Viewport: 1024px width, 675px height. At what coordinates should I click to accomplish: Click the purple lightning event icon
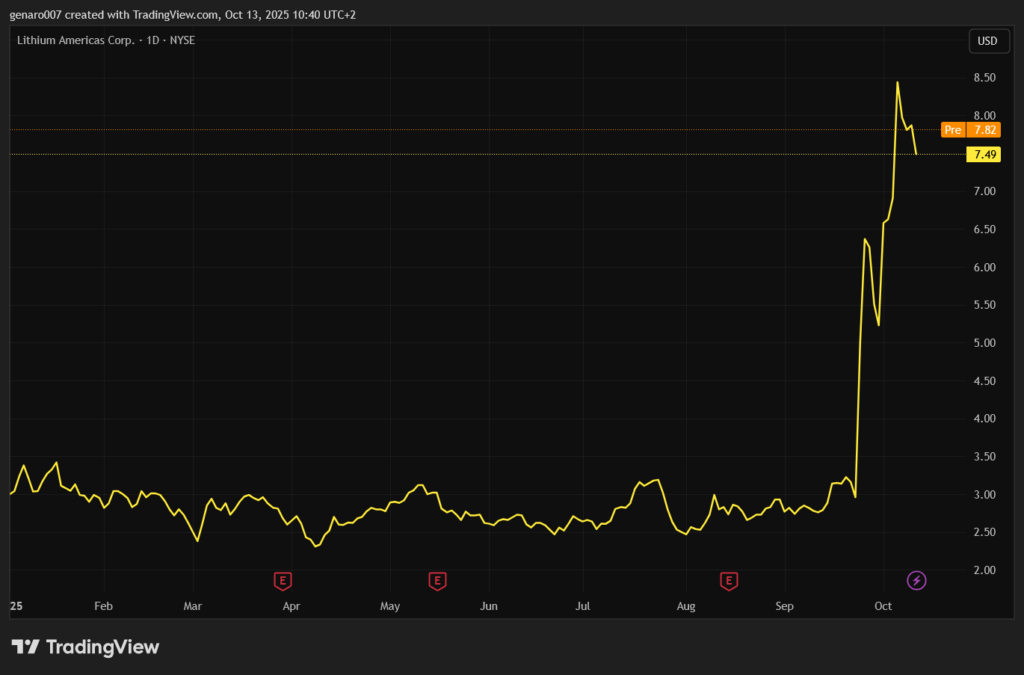[x=916, y=580]
